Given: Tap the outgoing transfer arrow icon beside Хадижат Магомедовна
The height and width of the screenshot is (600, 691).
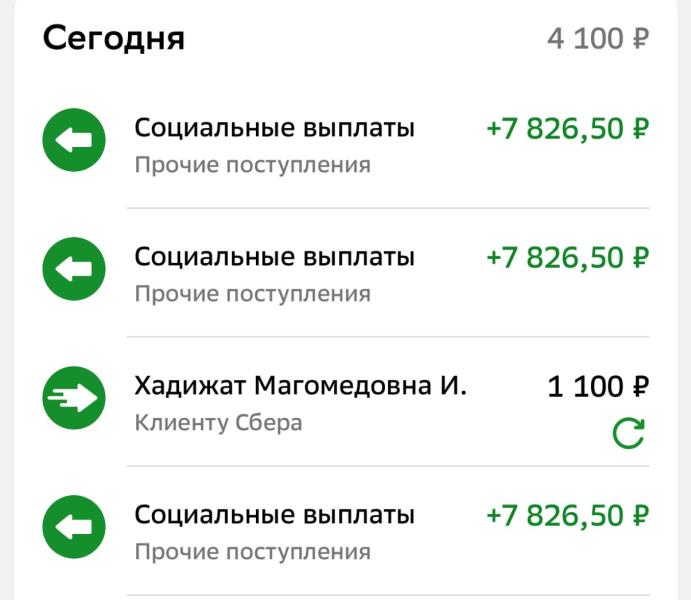Looking at the screenshot, I should coord(74,398).
